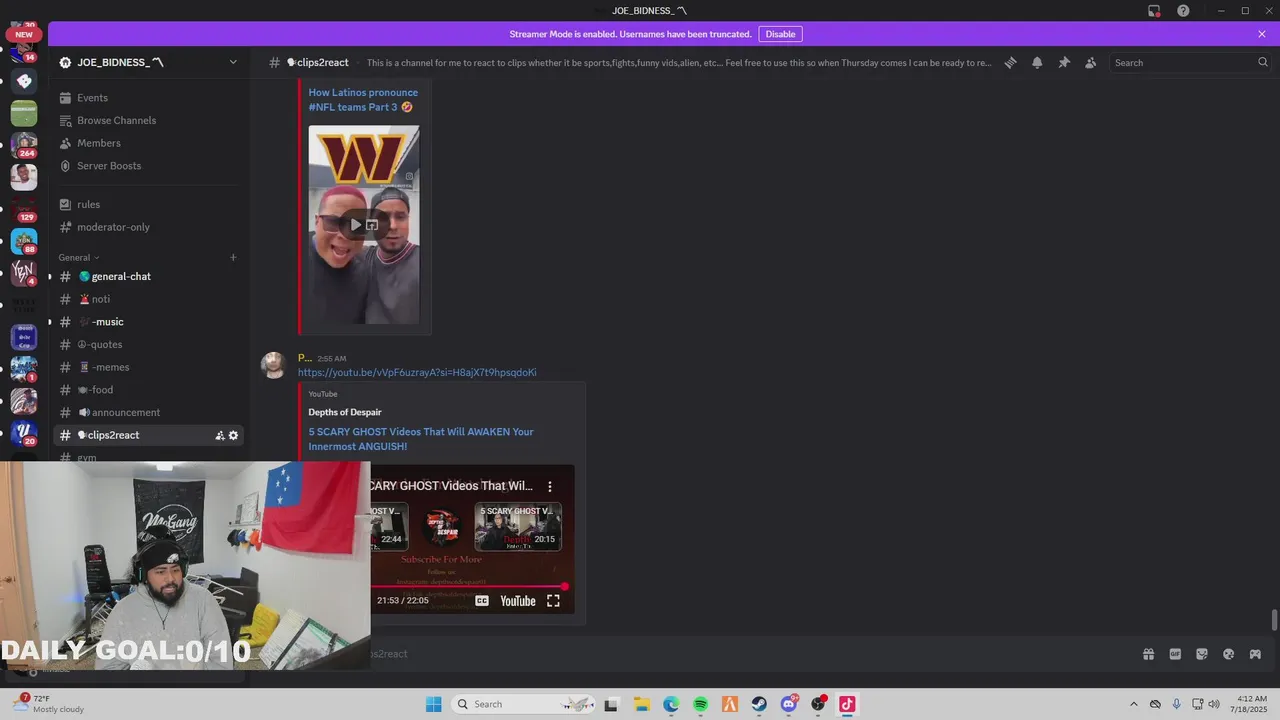Open server with 129 badge in server list
This screenshot has height=720, width=1280.
pos(24,210)
